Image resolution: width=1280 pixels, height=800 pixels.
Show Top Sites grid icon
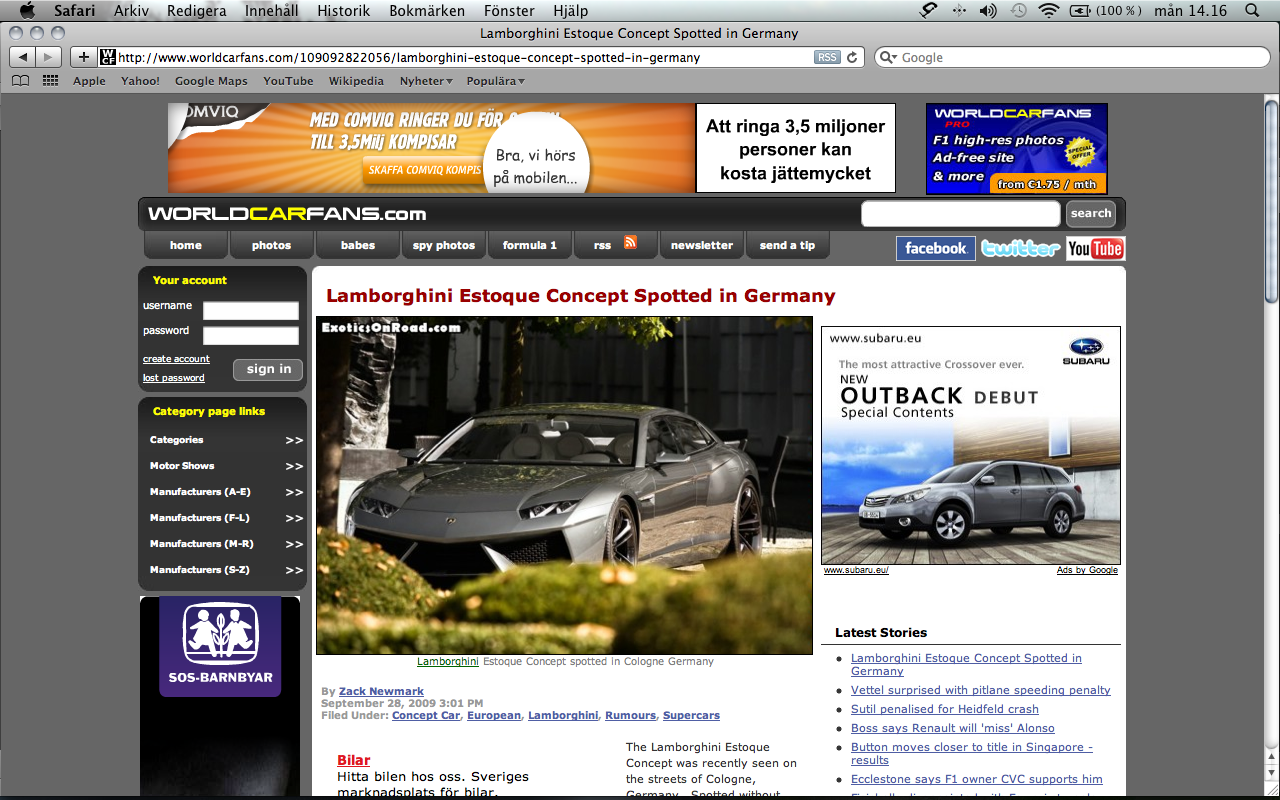[x=50, y=81]
